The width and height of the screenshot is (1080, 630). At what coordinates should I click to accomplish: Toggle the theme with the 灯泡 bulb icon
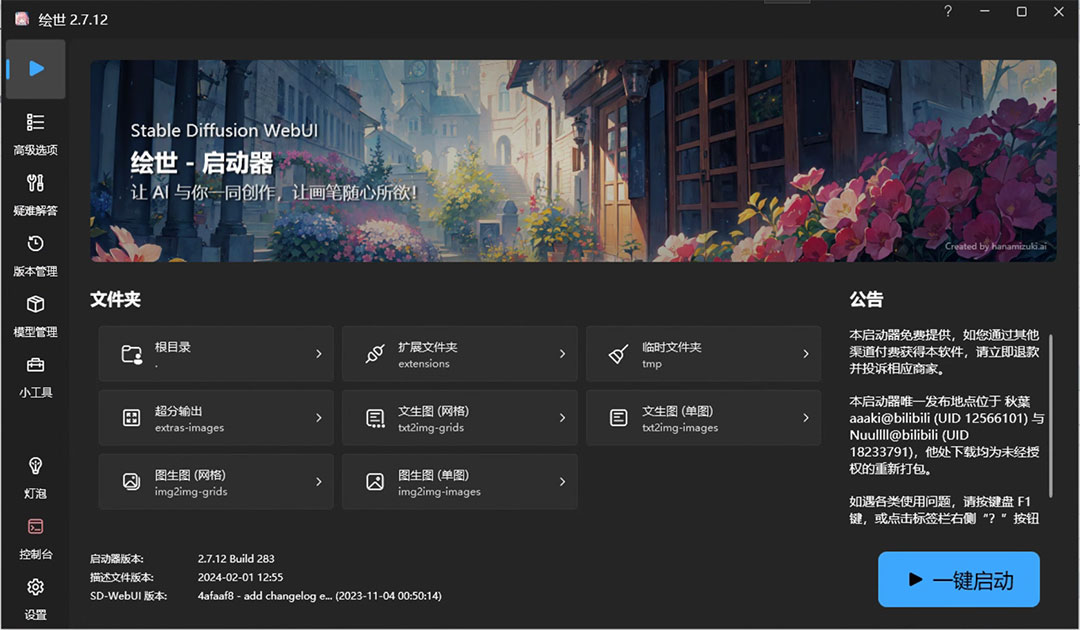coord(35,476)
